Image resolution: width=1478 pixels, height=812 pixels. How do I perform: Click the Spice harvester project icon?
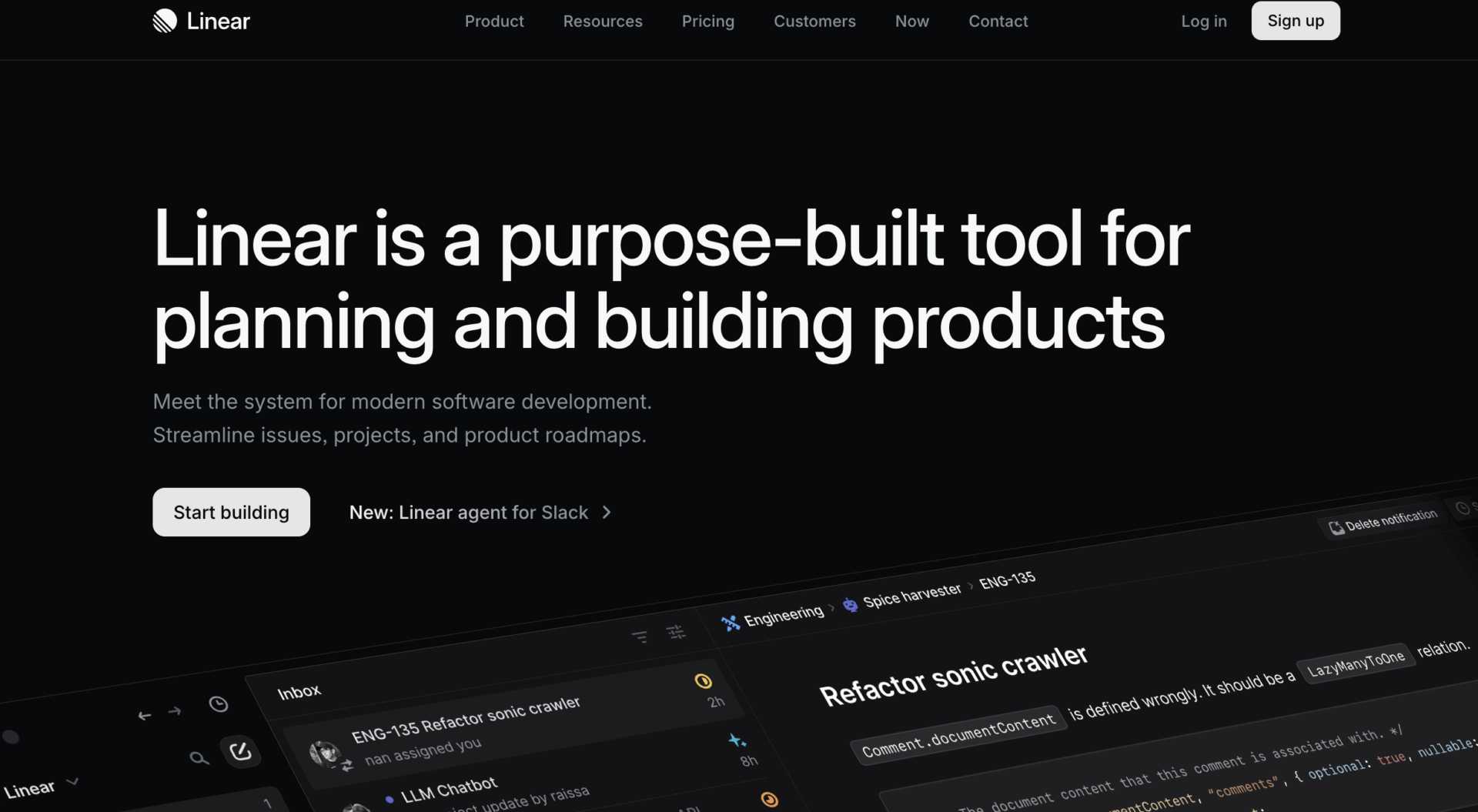point(850,605)
